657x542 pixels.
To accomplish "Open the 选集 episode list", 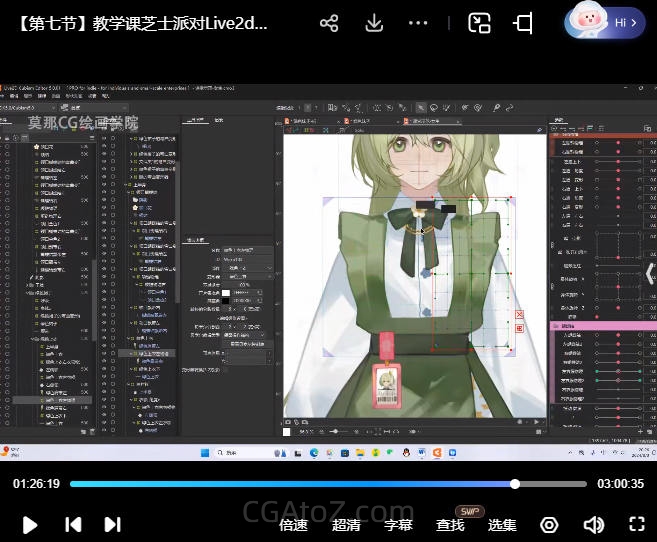I will coord(502,525).
